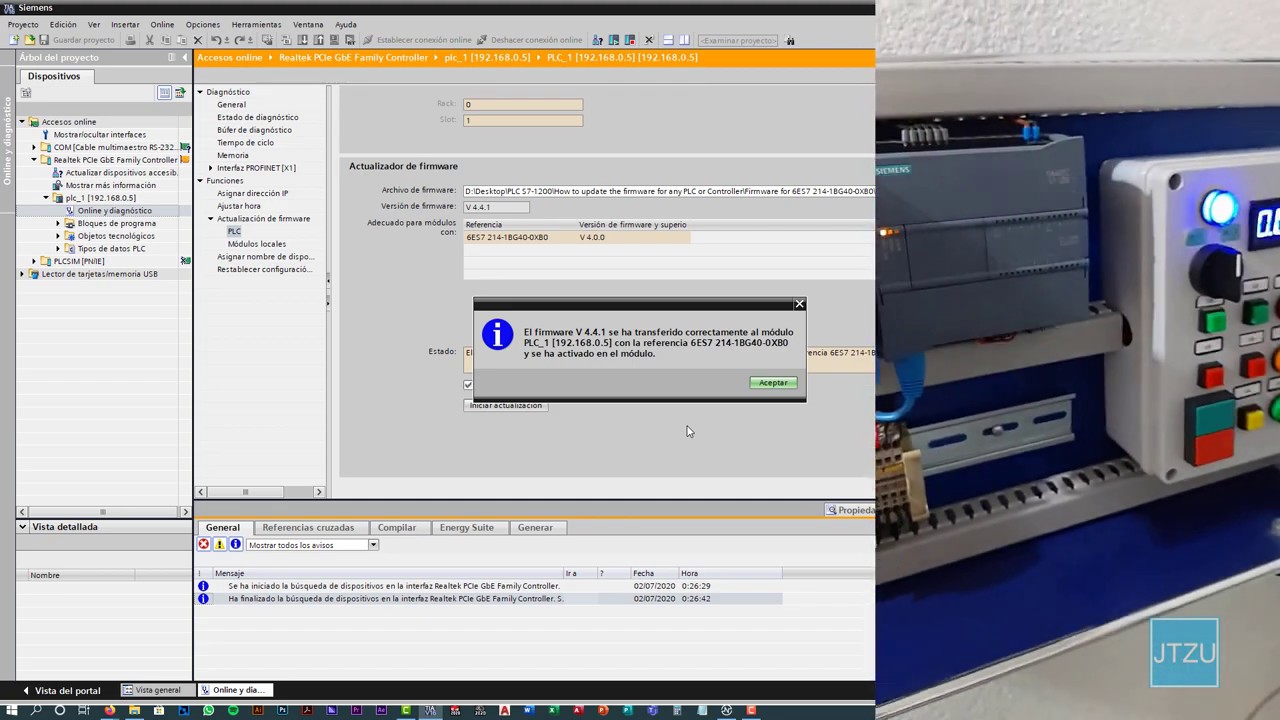Image resolution: width=1280 pixels, height=720 pixels.
Task: Click Aceptar in the firmware dialog
Action: click(773, 383)
